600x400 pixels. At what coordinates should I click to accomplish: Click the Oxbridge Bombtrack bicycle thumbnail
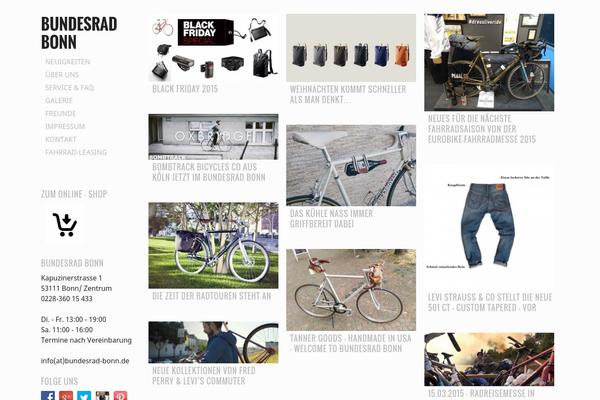[214, 137]
